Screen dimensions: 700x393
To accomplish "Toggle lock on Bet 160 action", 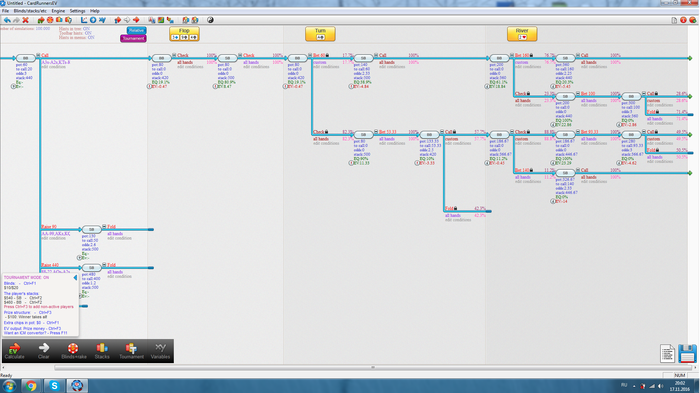I will [x=531, y=55].
